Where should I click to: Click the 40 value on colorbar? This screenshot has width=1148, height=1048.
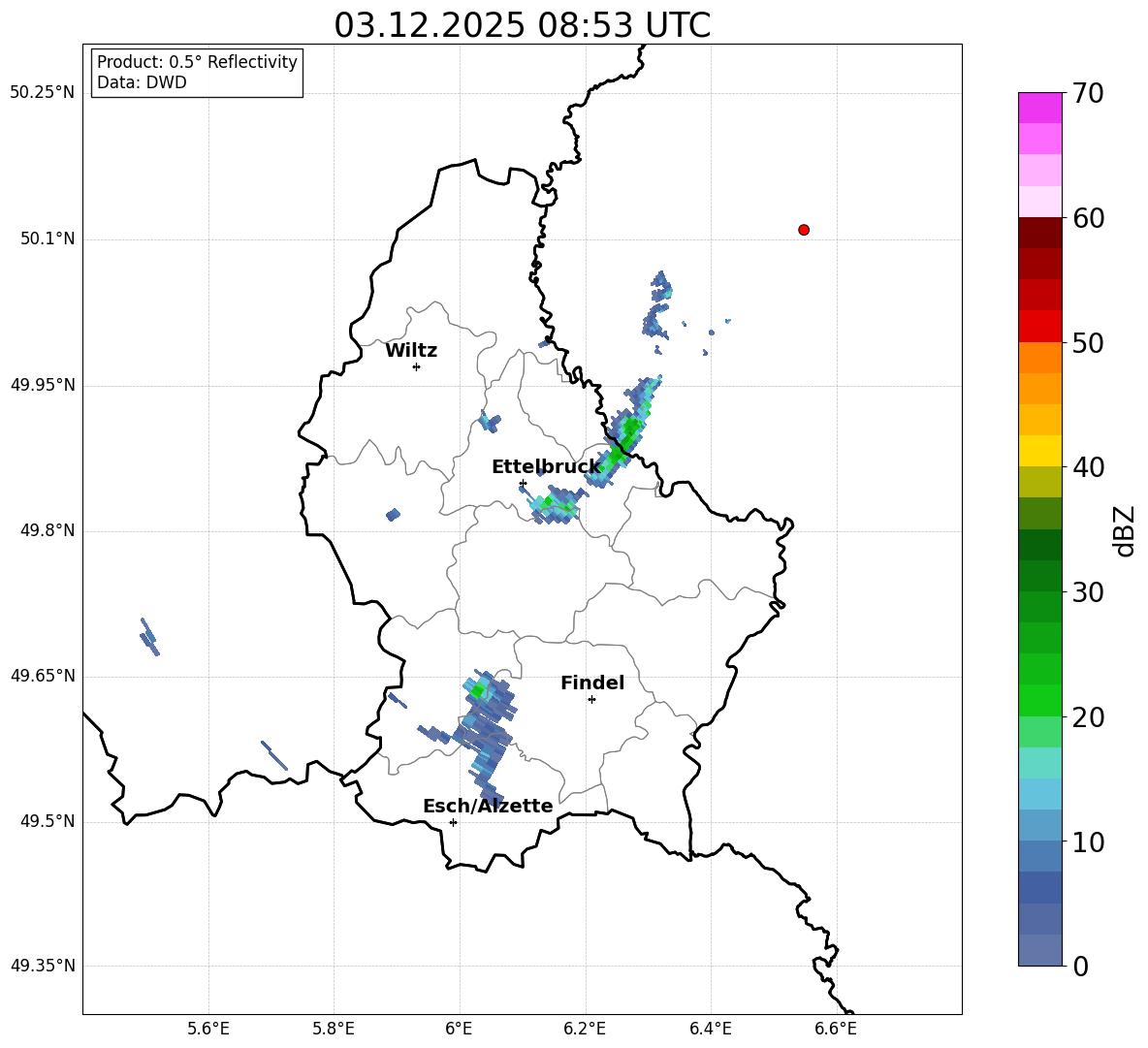1088,467
